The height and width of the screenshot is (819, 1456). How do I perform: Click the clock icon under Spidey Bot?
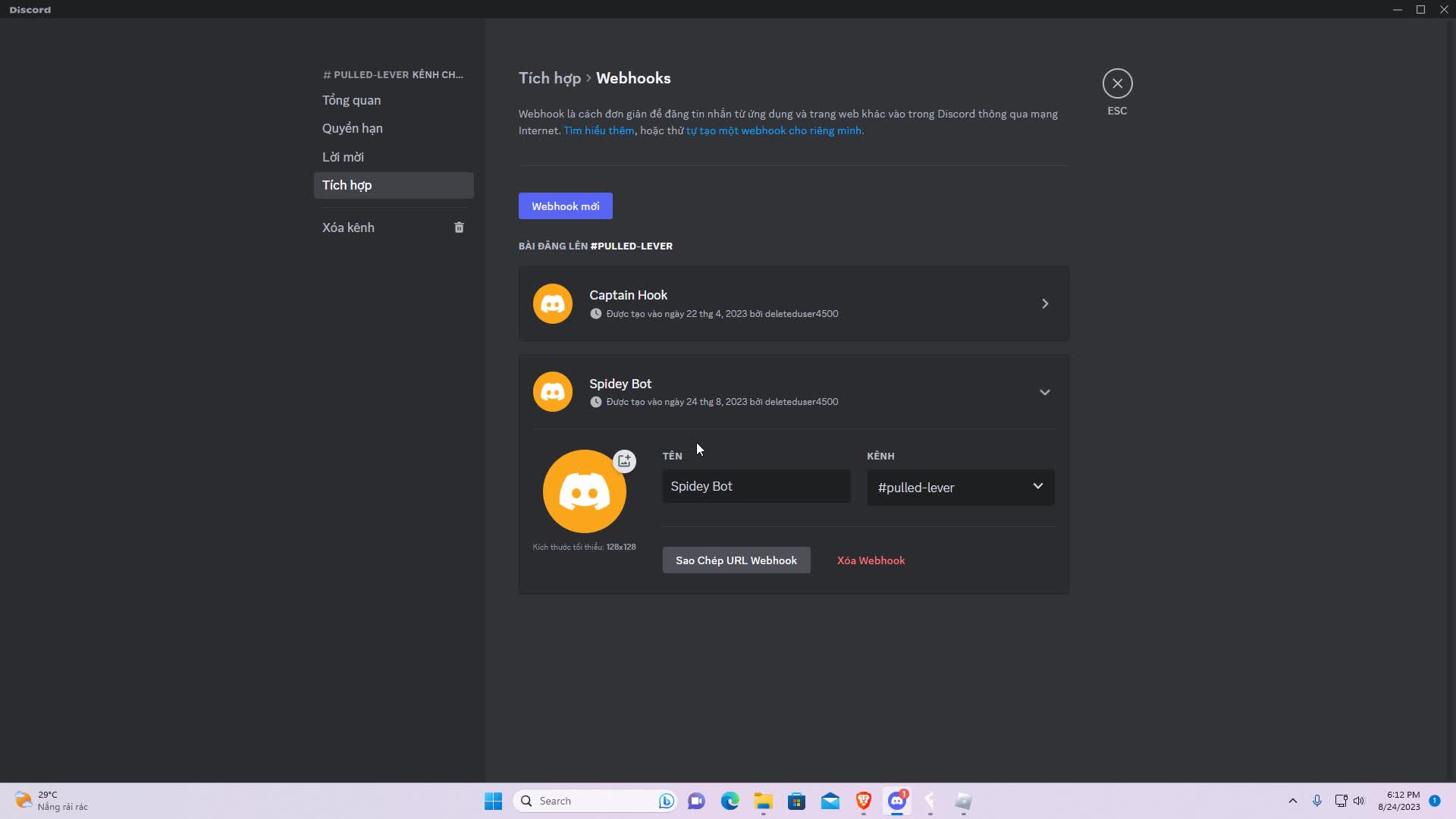click(x=595, y=402)
